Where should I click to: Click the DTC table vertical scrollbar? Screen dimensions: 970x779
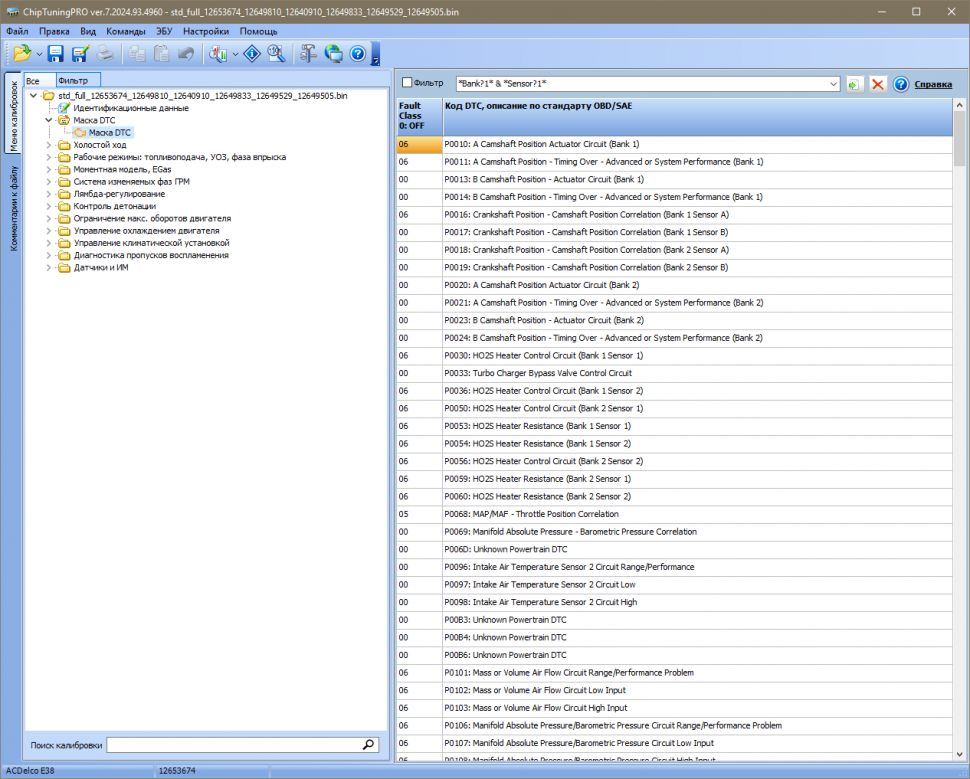959,400
